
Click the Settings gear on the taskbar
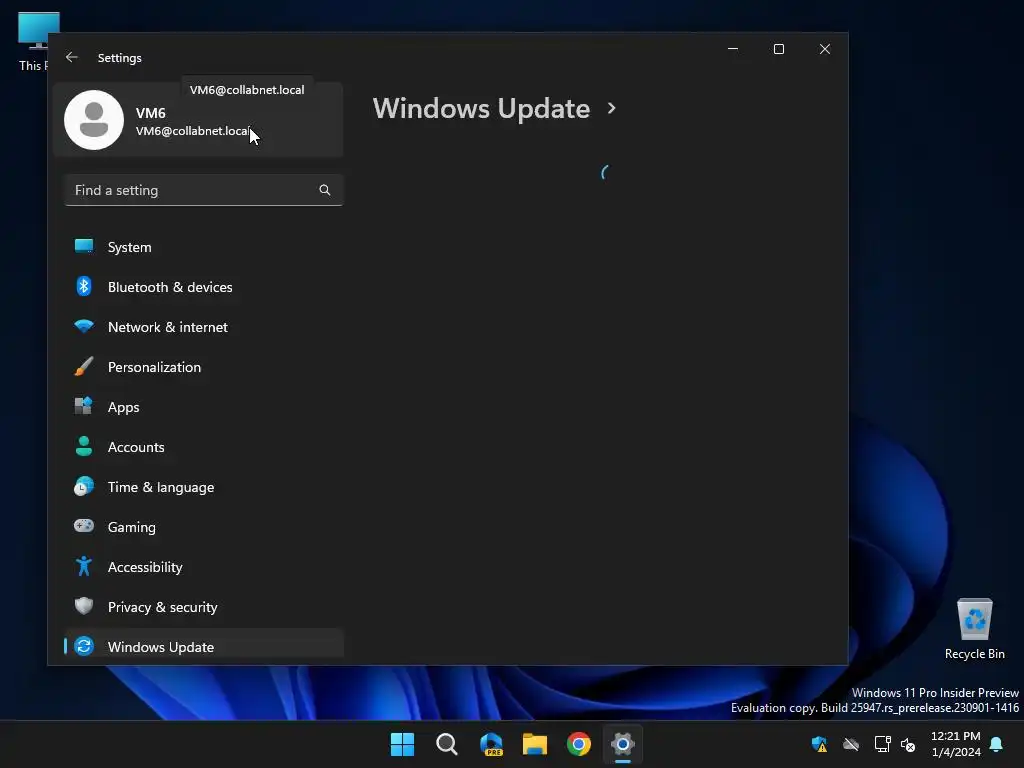[x=623, y=744]
